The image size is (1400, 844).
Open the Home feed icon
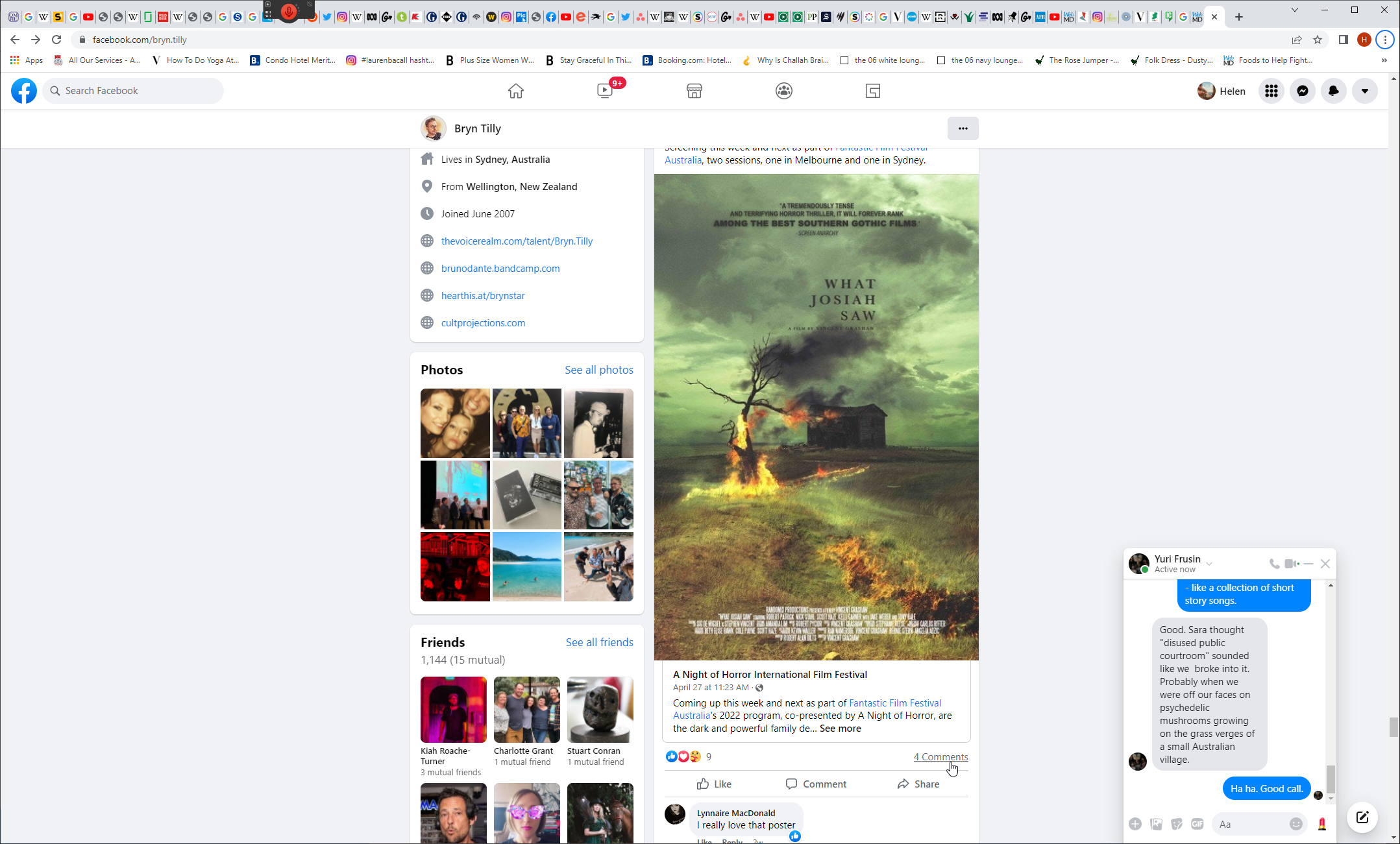tap(515, 91)
